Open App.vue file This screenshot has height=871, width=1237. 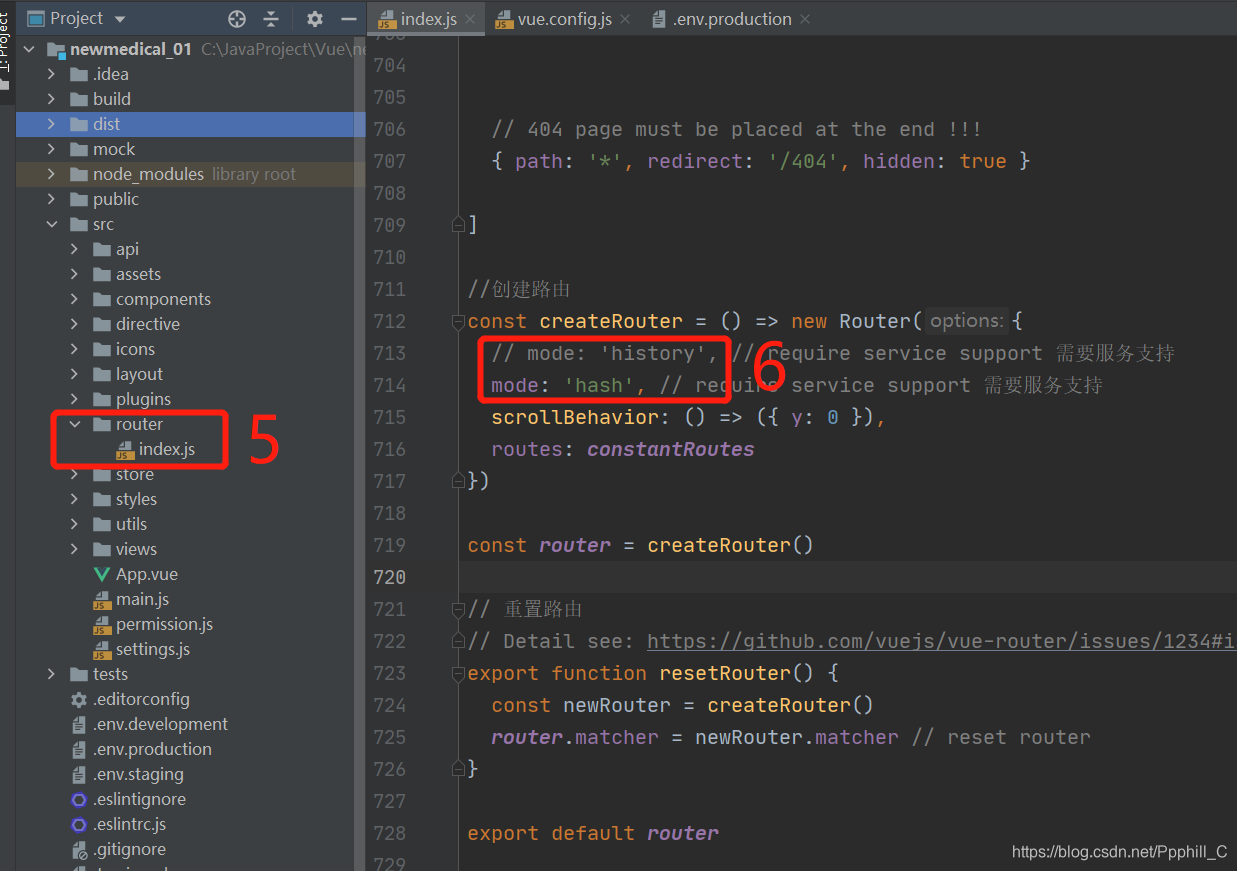pos(146,574)
